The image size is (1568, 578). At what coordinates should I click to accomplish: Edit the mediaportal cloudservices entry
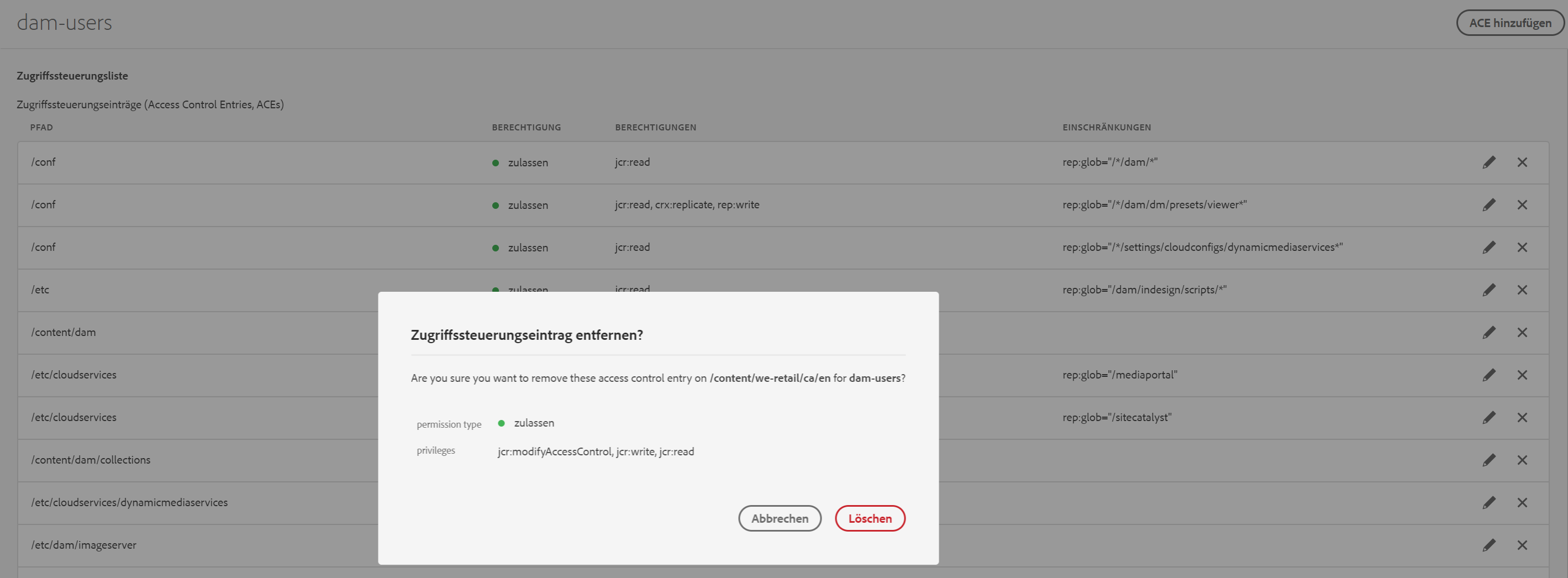tap(1489, 375)
